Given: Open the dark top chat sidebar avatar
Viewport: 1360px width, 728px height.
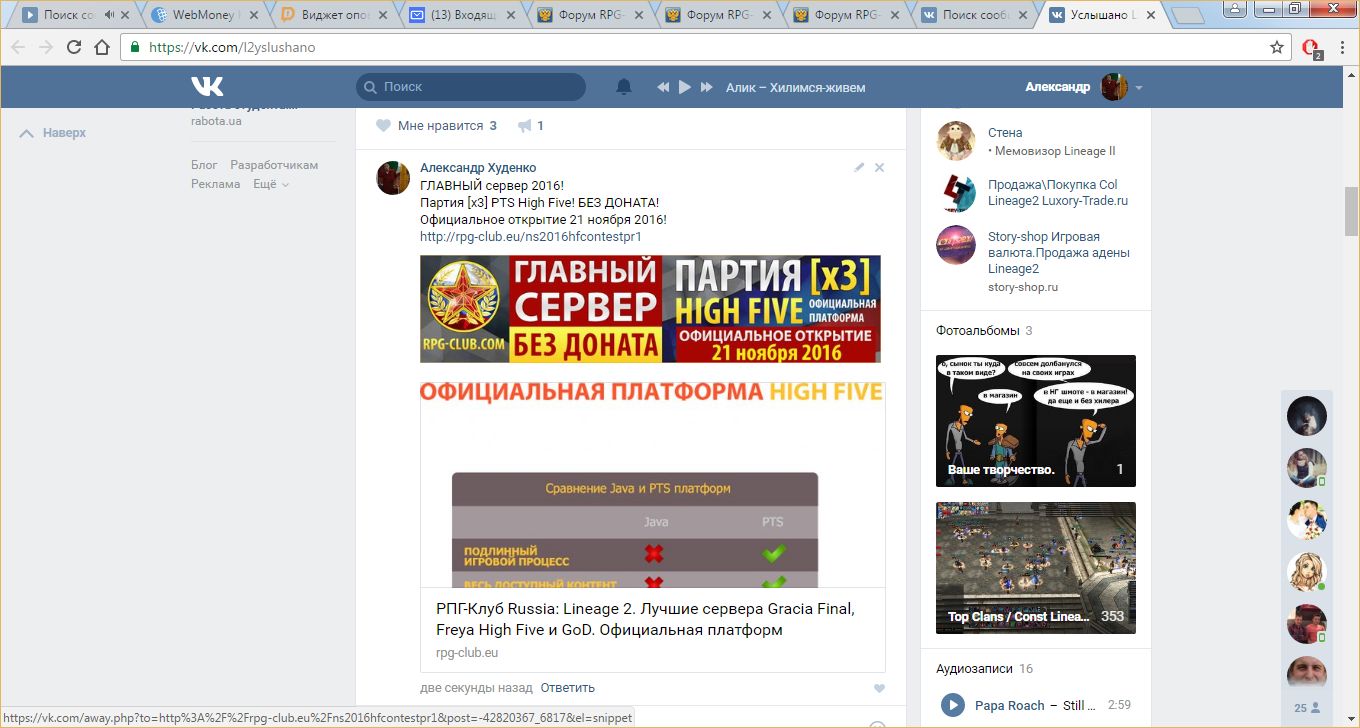Looking at the screenshot, I should pyautogui.click(x=1306, y=416).
